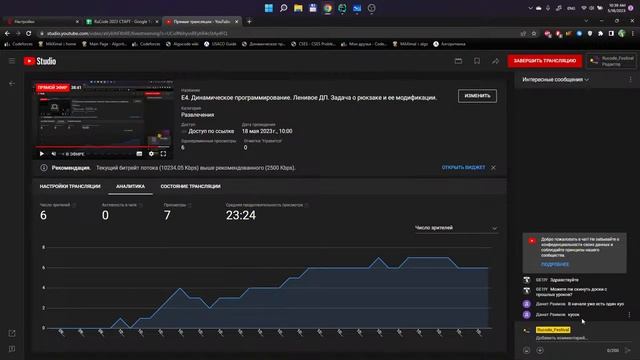The width and height of the screenshot is (640, 360).
Task: Play the live stream preview
Action: (x=42, y=154)
